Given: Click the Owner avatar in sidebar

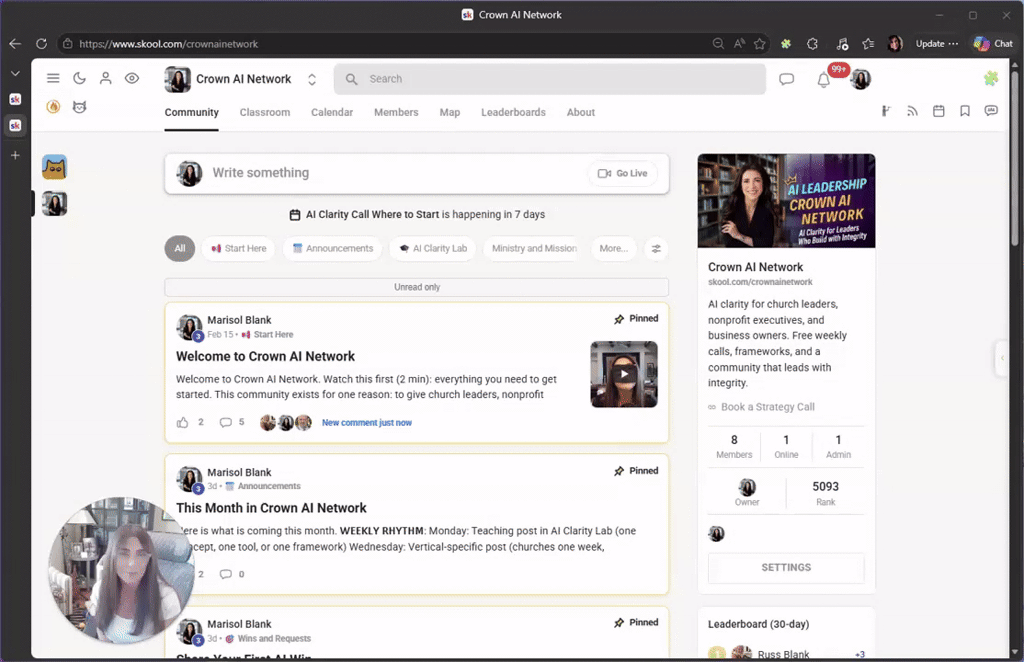Looking at the screenshot, I should (x=747, y=487).
